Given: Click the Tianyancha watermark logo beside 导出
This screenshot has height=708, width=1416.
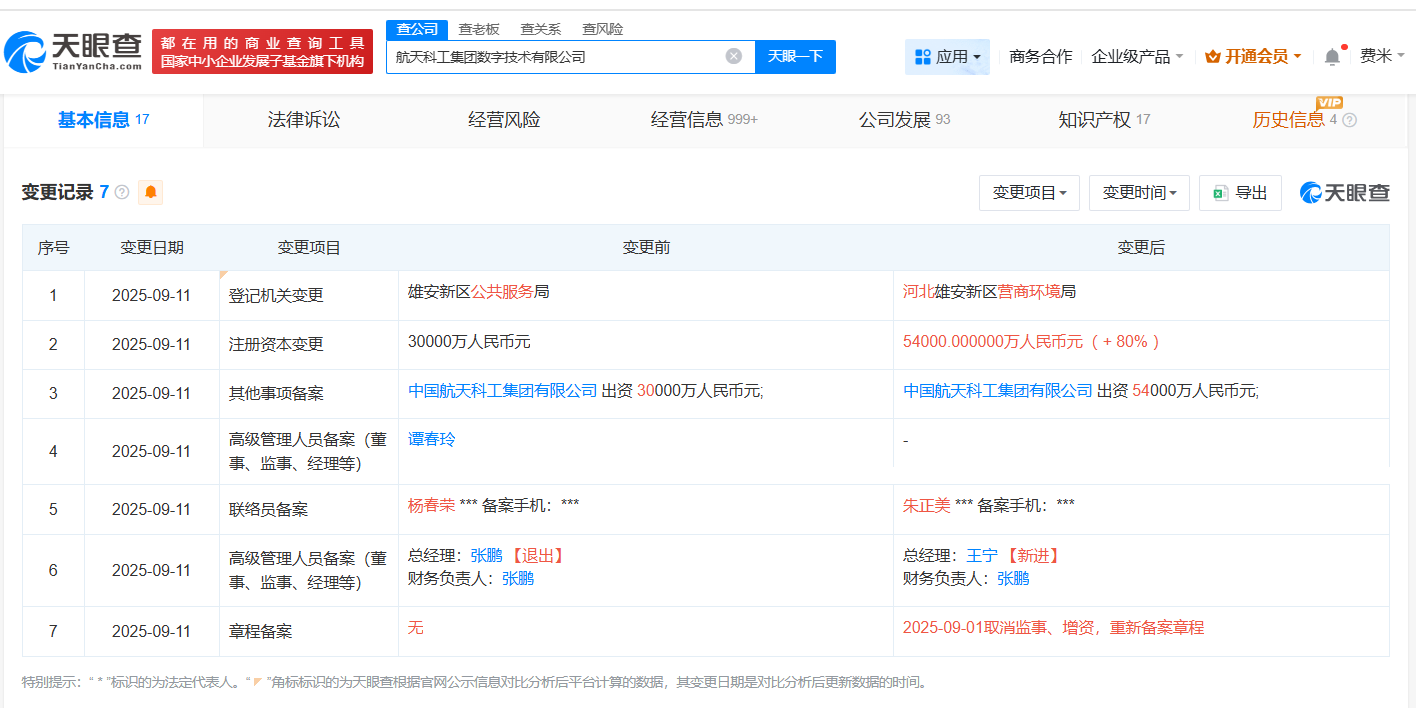Looking at the screenshot, I should tap(1343, 192).
